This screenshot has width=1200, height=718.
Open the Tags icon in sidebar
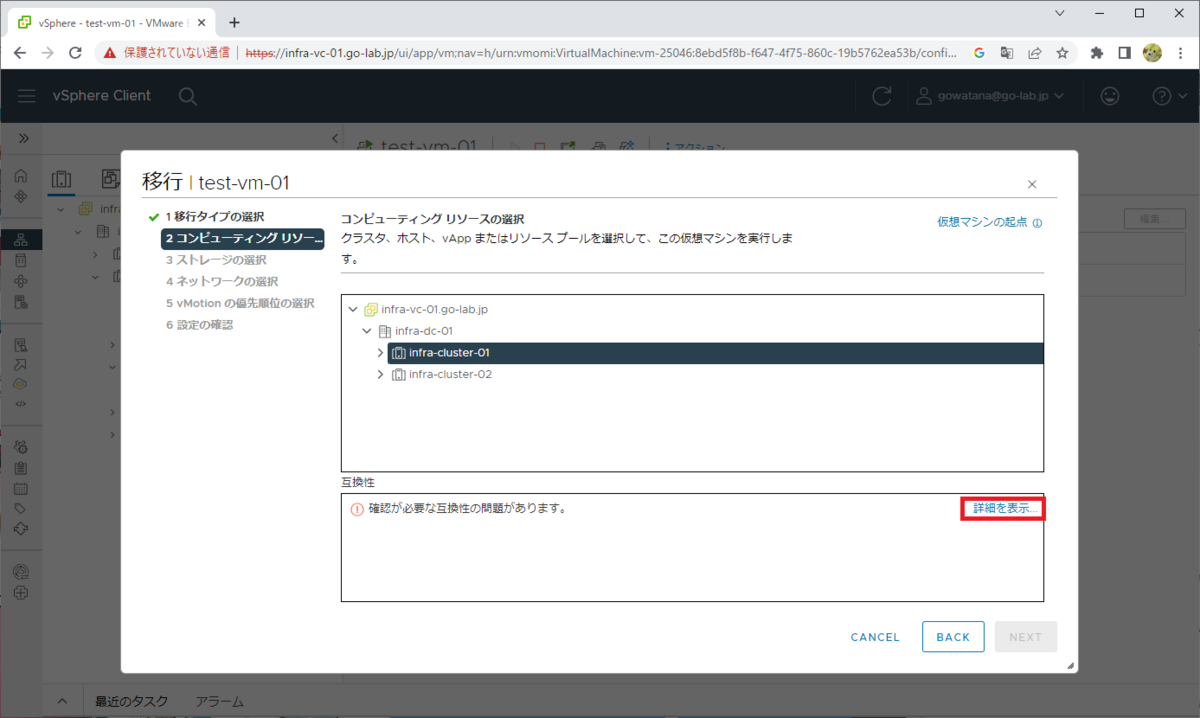pos(21,509)
